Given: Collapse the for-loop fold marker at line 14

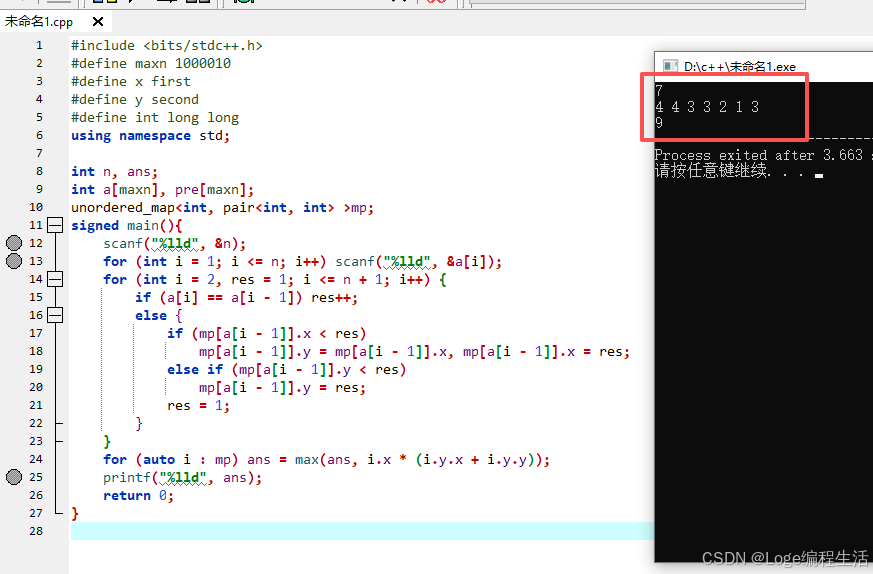Looking at the screenshot, I should pyautogui.click(x=55, y=279).
